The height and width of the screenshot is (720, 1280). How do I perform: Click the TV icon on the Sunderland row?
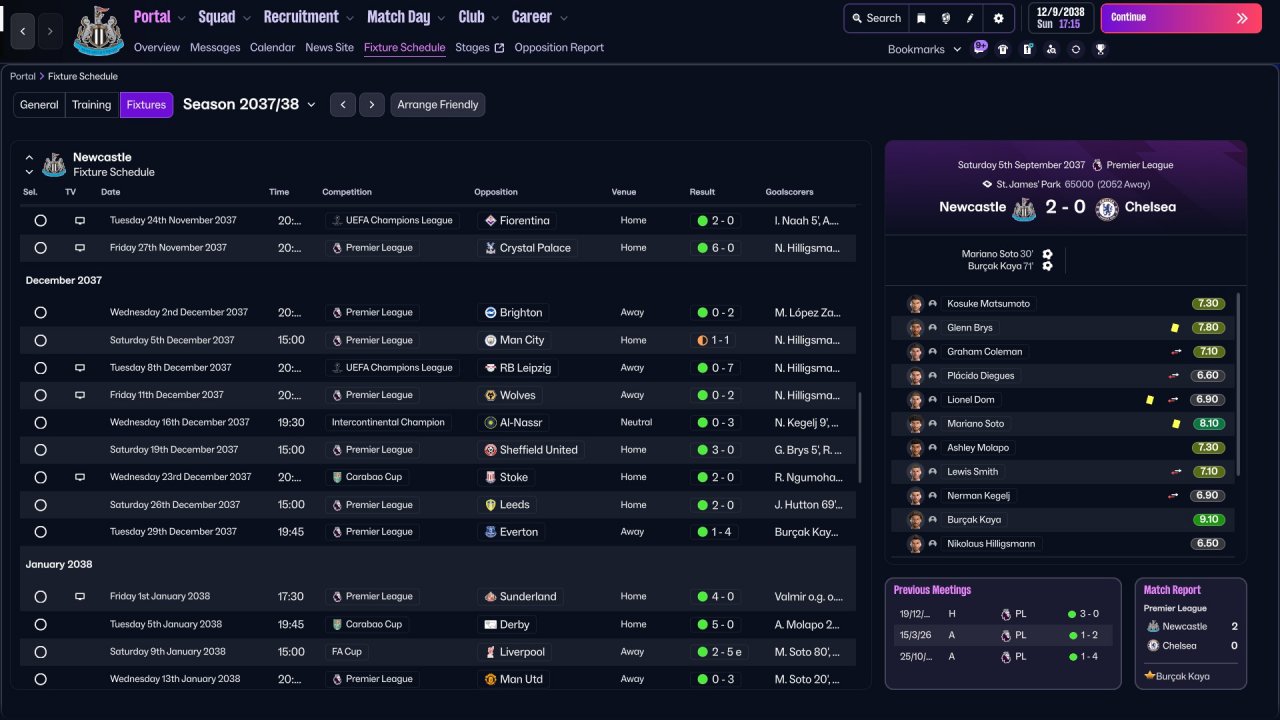click(x=80, y=596)
